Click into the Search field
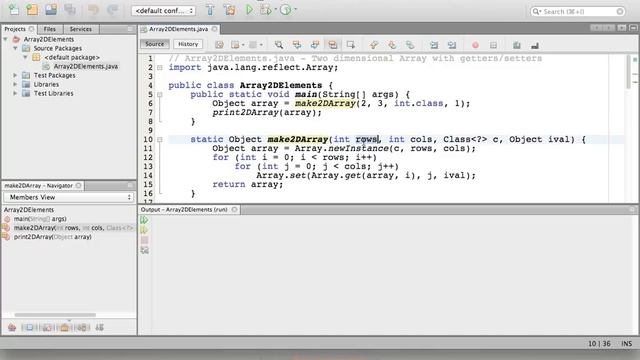 [578, 11]
